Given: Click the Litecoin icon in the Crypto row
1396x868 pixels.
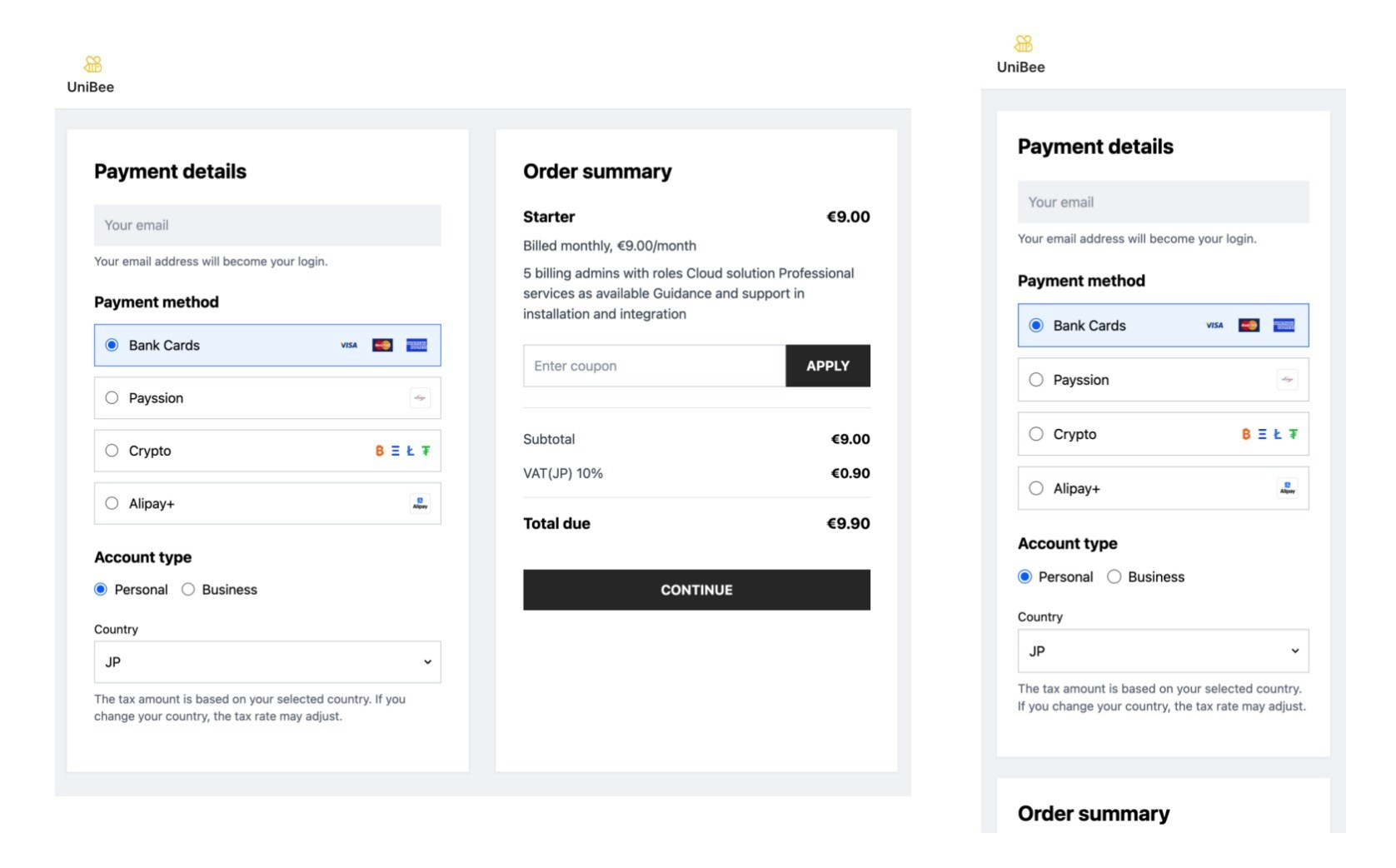Looking at the screenshot, I should tap(410, 451).
